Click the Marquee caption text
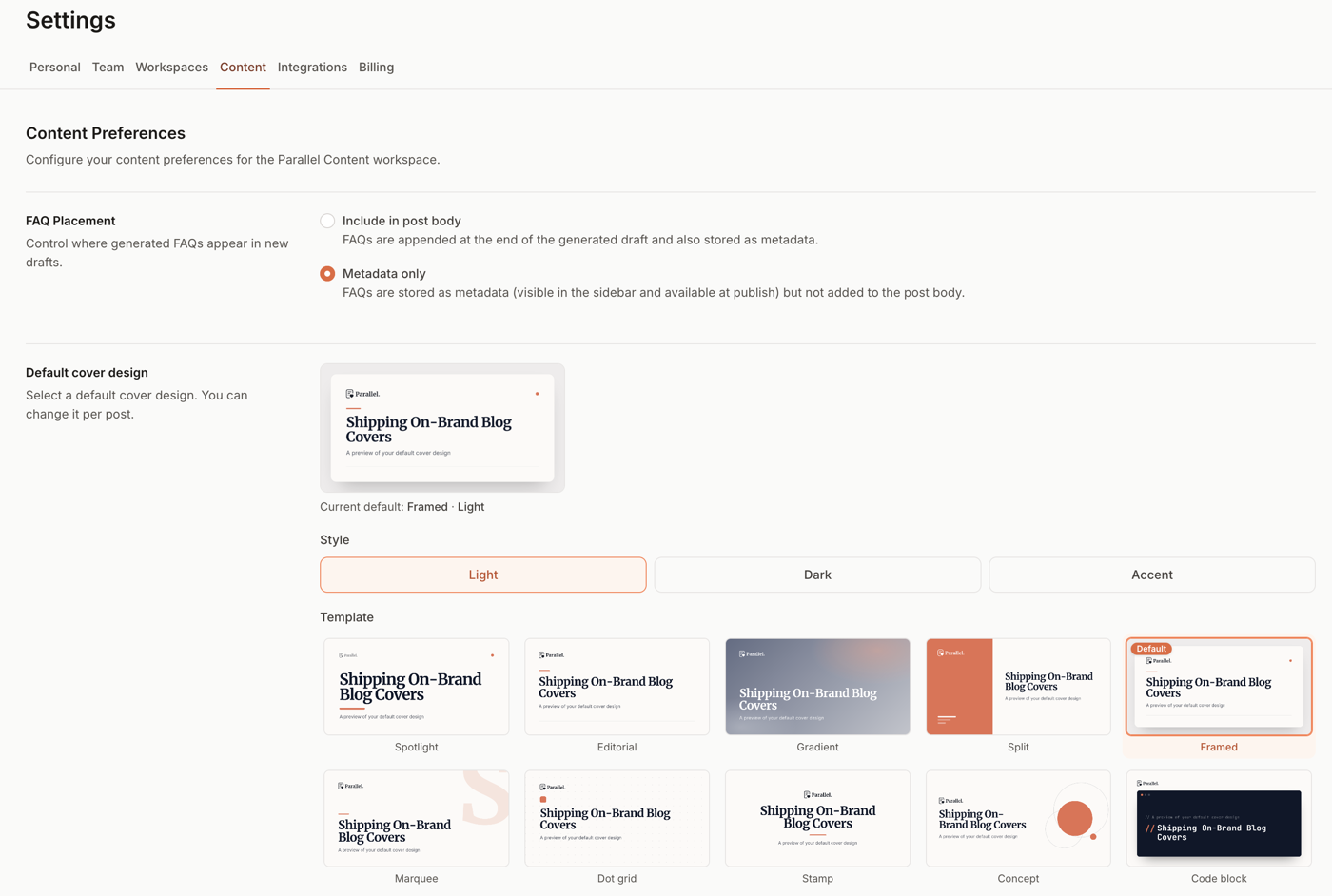Viewport: 1332px width, 896px height. pyautogui.click(x=417, y=879)
